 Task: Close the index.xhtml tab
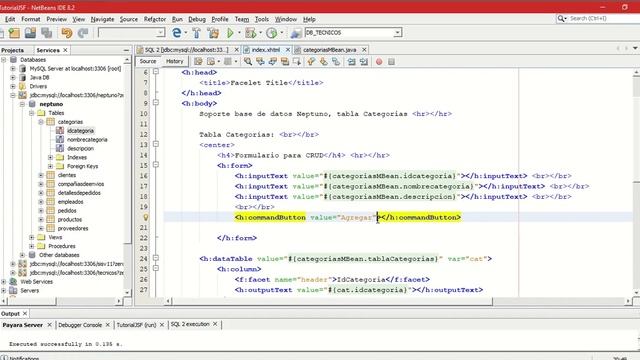(288, 50)
